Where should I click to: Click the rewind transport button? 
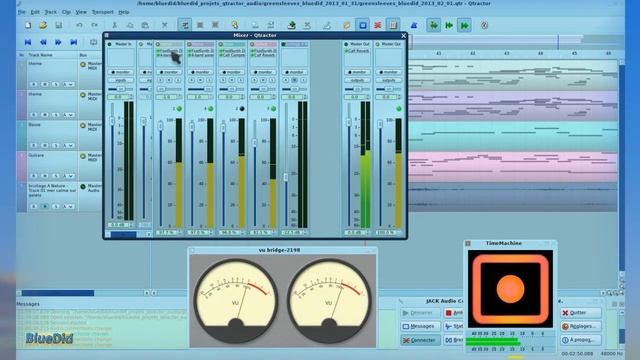point(43,42)
